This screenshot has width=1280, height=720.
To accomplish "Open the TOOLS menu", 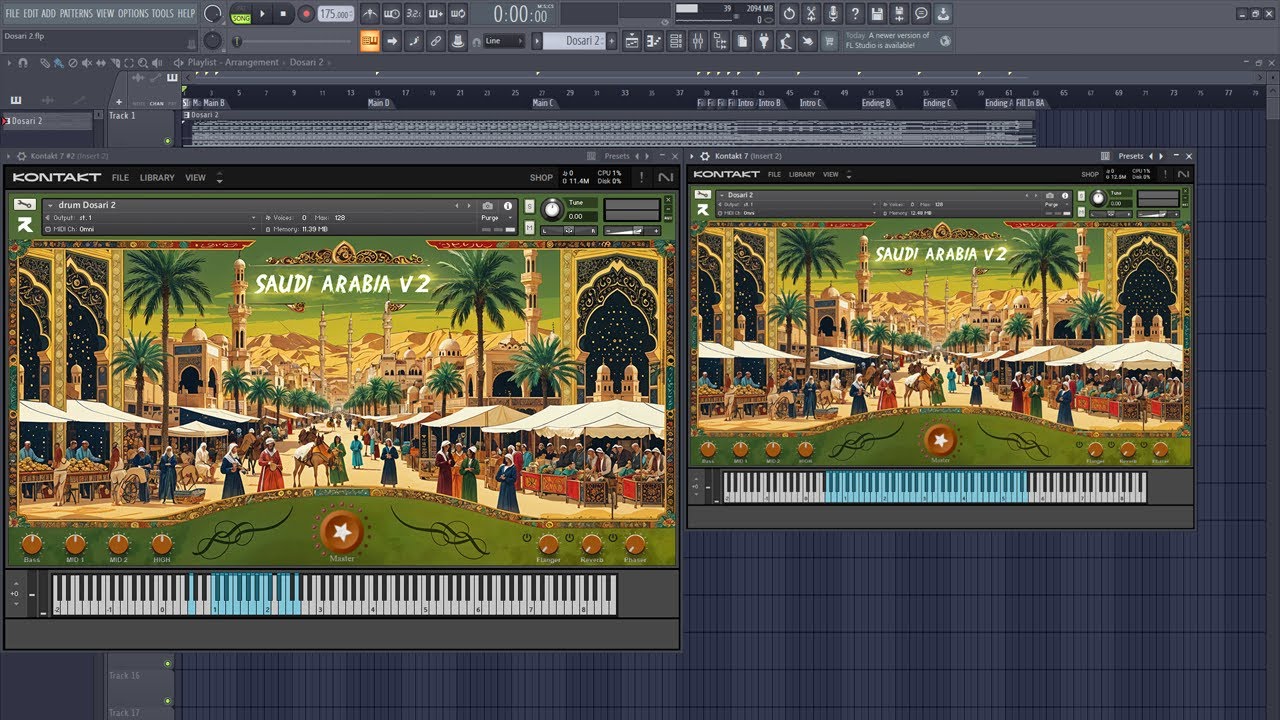I will coord(163,13).
